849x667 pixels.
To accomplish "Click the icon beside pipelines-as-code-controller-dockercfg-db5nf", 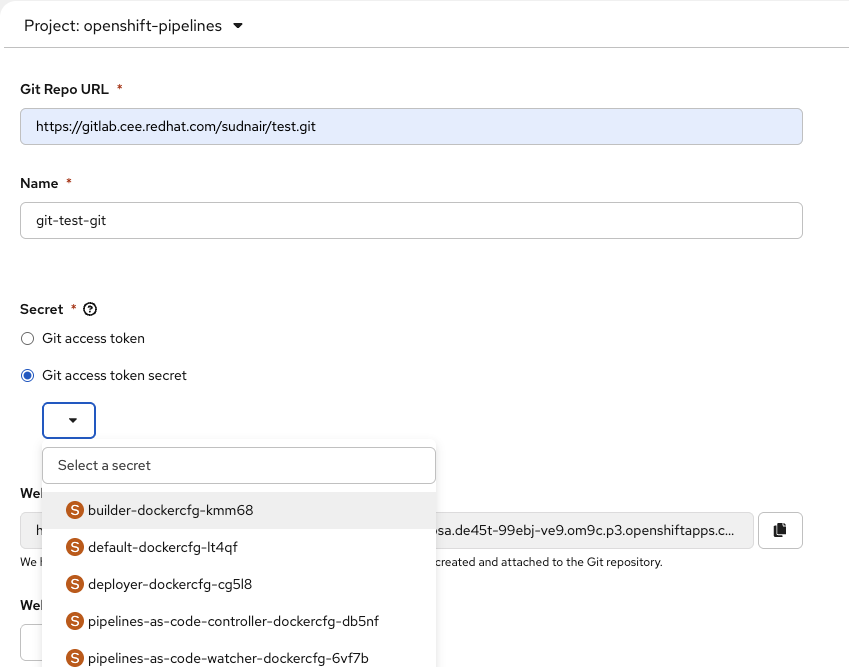I will [74, 621].
